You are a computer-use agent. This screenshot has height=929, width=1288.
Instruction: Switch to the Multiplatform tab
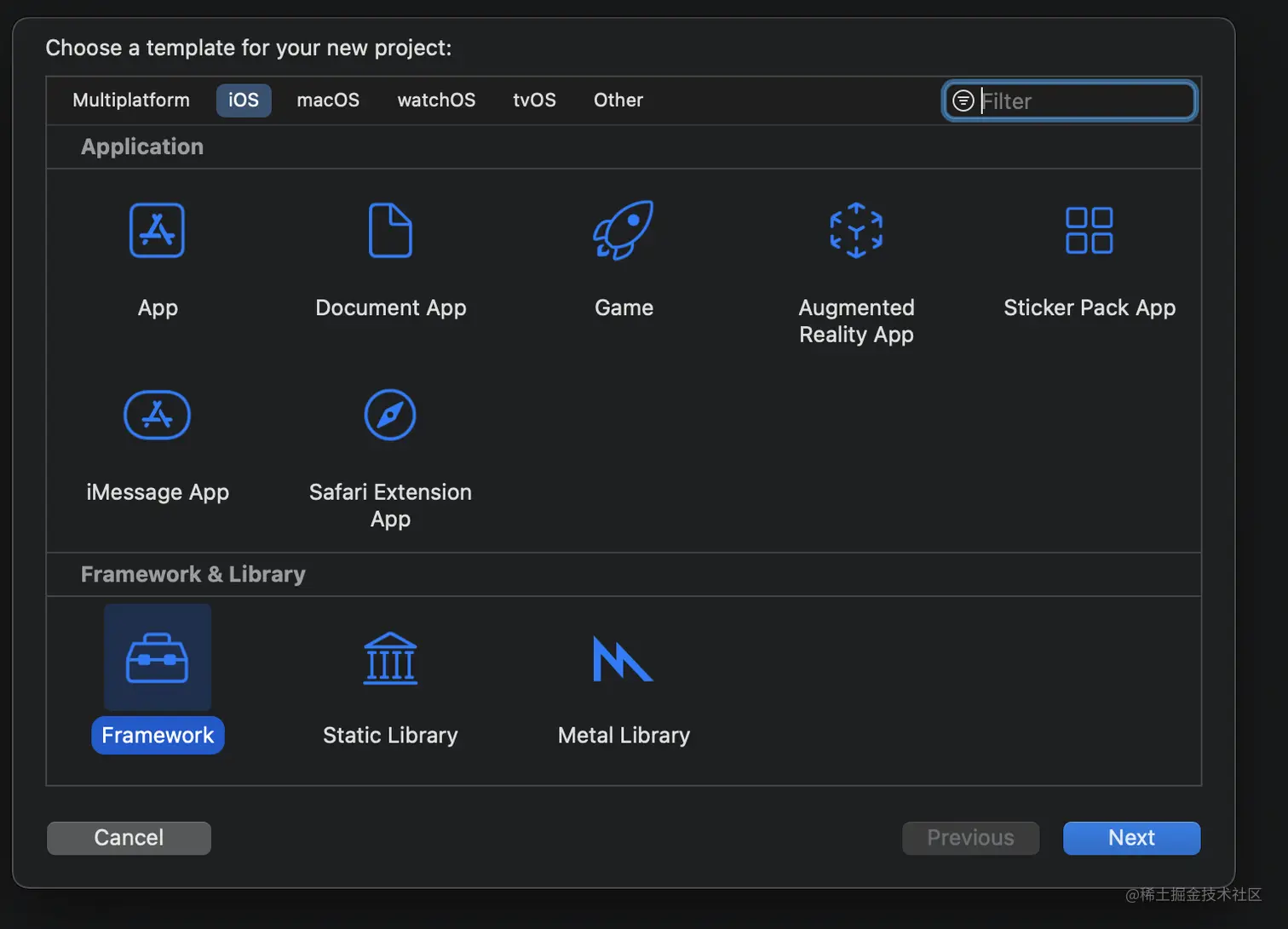(x=131, y=100)
